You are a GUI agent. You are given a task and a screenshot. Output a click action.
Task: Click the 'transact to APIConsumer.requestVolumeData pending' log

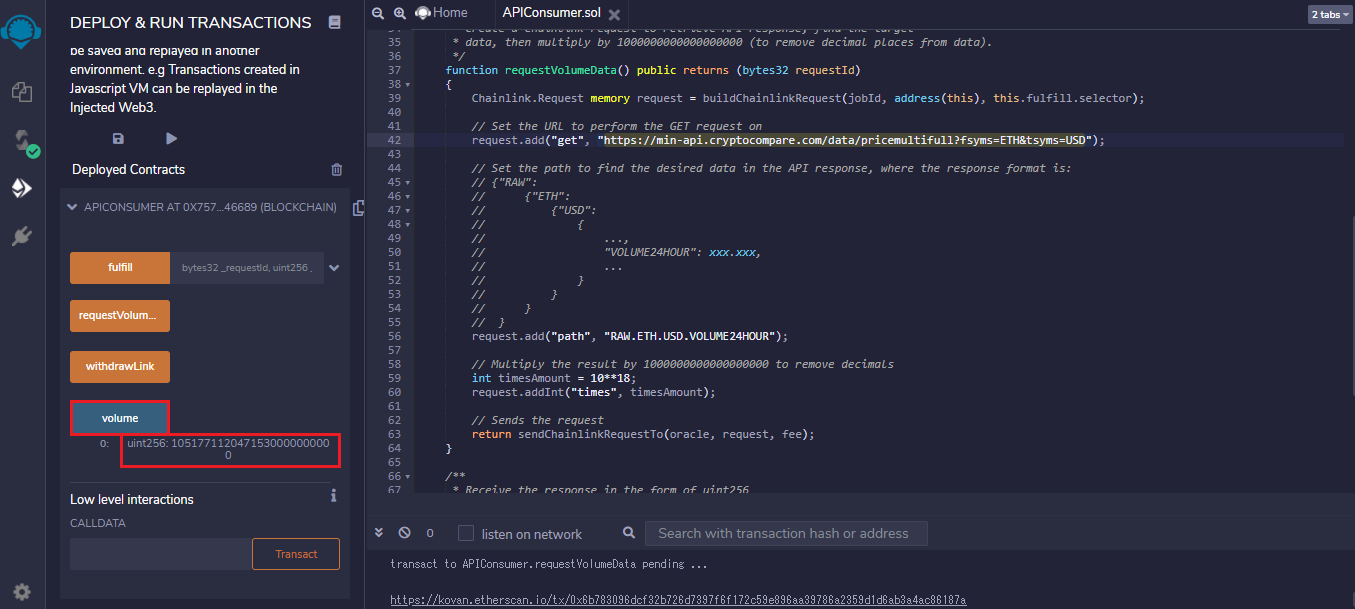(x=549, y=564)
